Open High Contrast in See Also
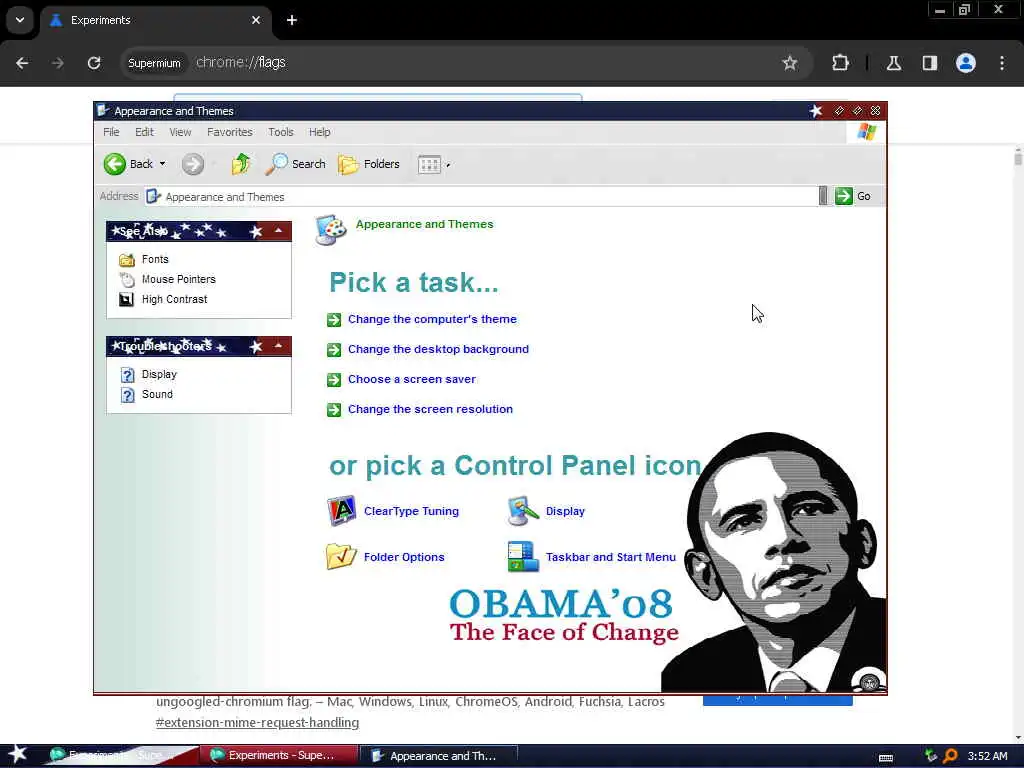 click(x=174, y=299)
